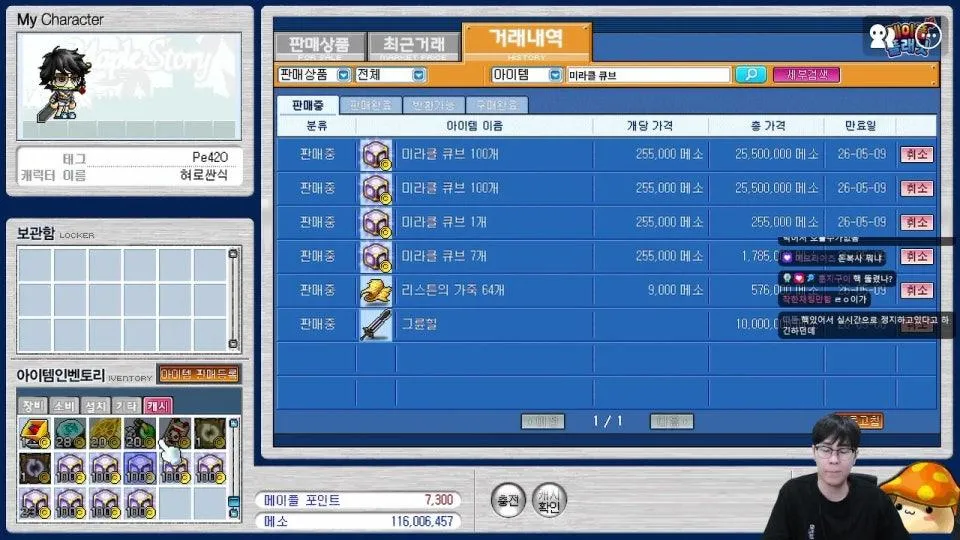Select the golden treasure box in inventory
The image size is (960, 540).
pos(34,432)
